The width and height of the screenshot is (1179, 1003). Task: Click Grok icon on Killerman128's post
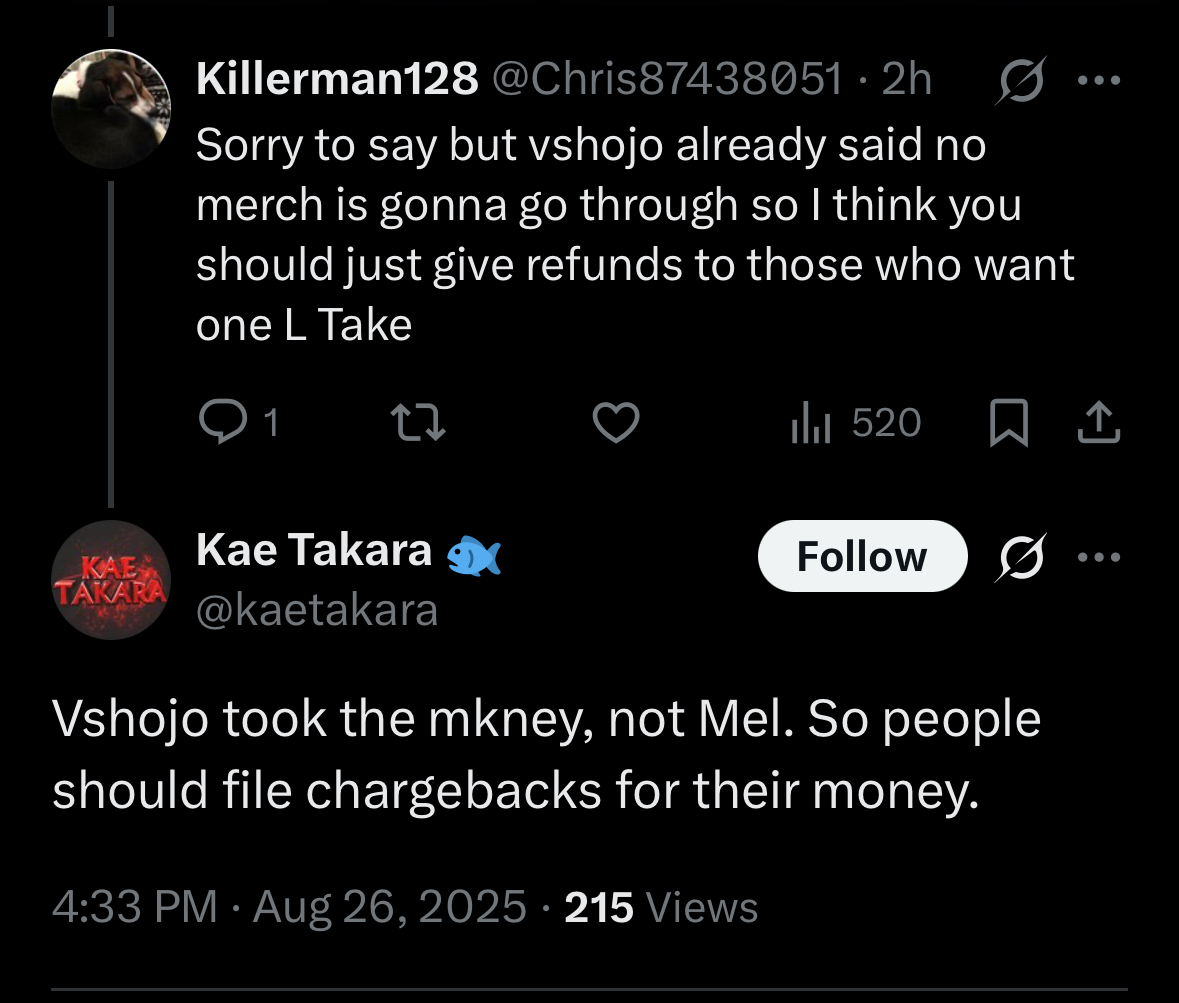1020,80
